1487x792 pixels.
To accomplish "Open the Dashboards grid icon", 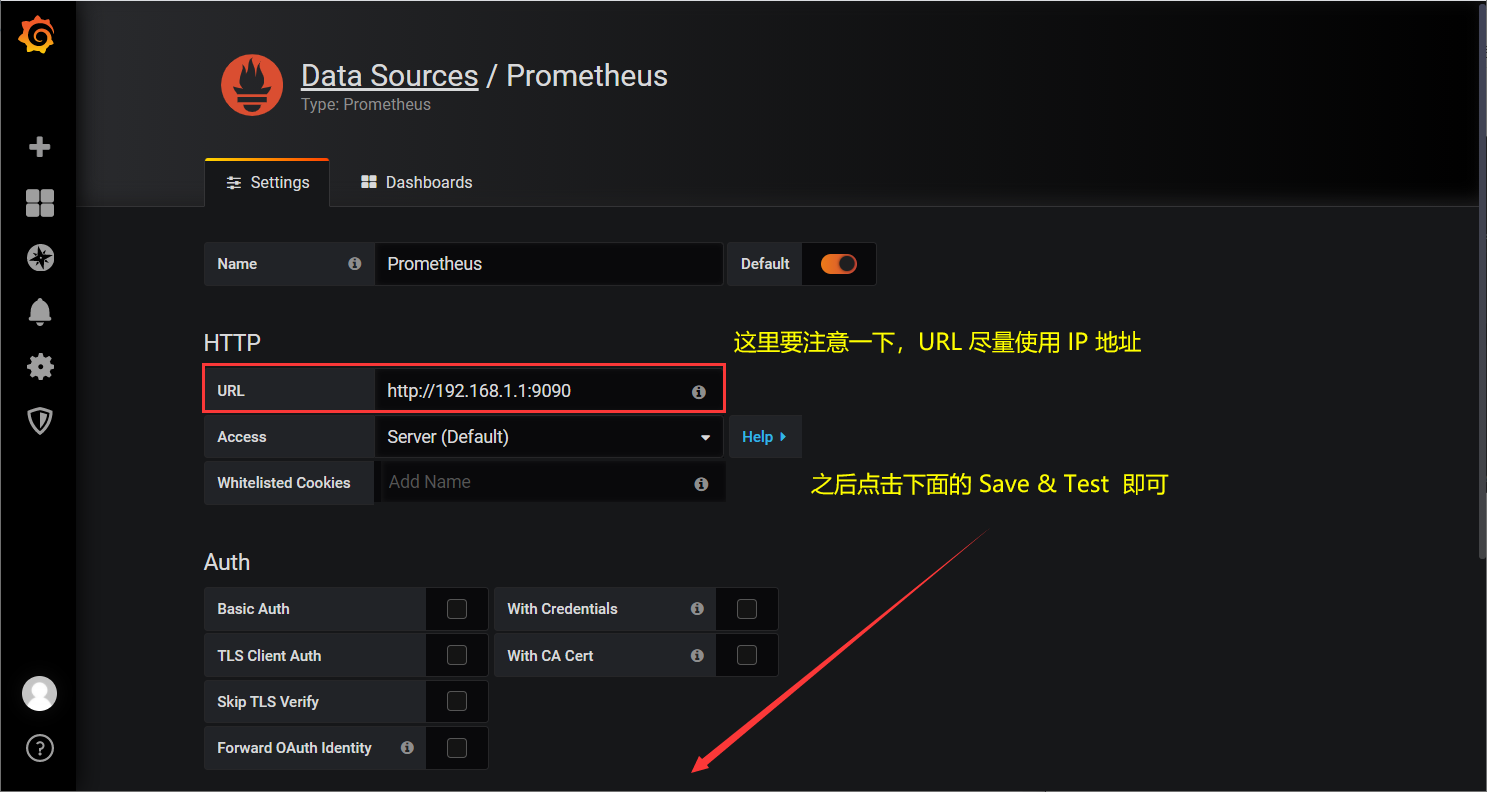I will point(40,203).
